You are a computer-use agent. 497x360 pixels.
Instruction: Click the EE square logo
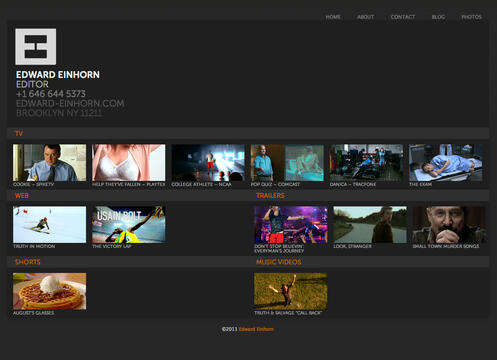click(36, 47)
